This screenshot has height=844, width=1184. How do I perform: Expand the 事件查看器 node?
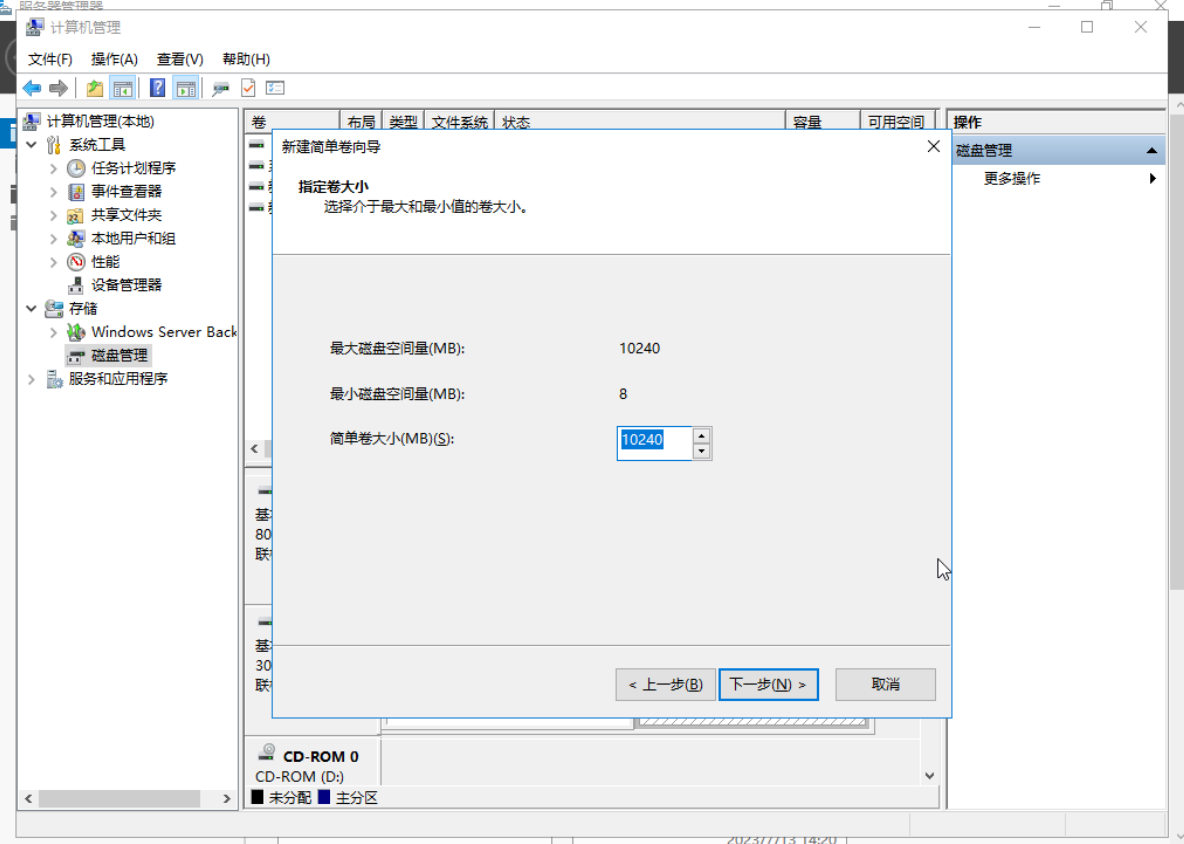53,192
